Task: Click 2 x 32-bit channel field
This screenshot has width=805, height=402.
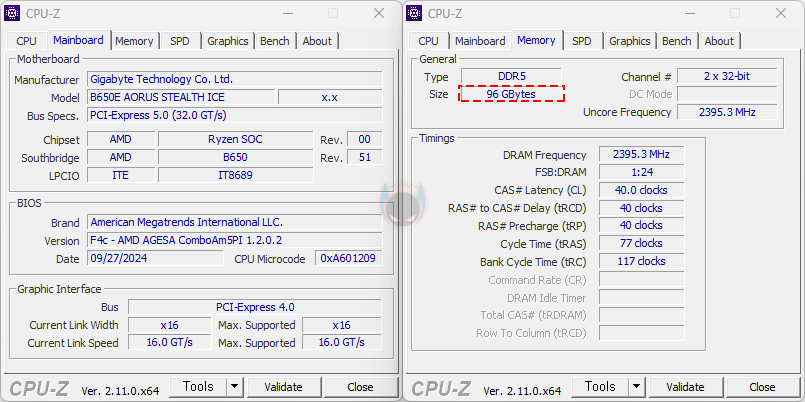Action: [x=727, y=76]
